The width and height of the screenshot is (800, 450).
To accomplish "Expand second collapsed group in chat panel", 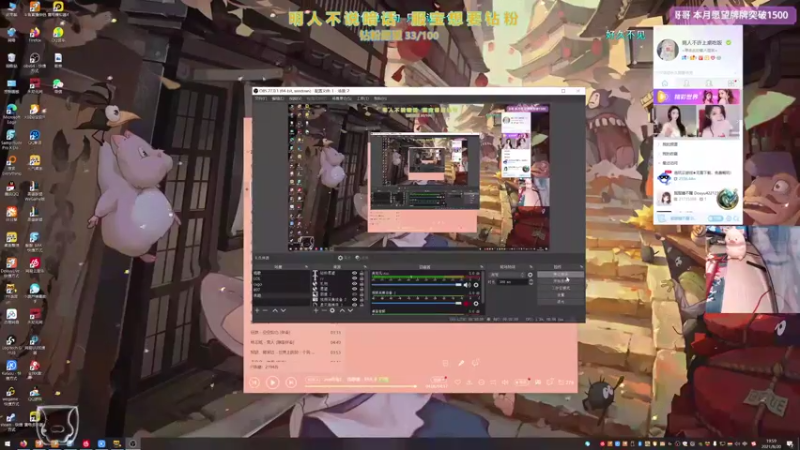I will pos(660,154).
